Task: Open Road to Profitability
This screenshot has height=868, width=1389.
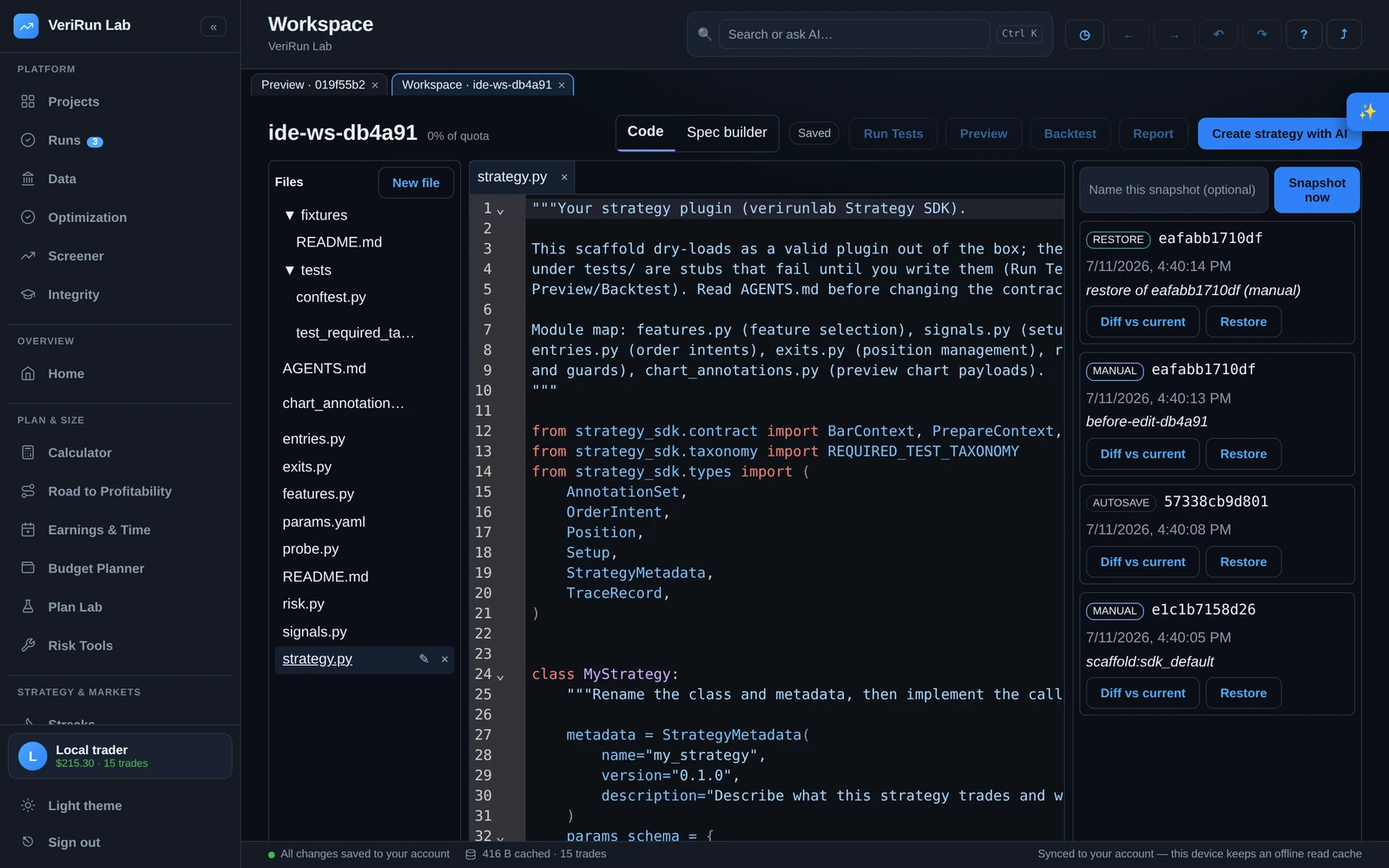Action: pyautogui.click(x=120, y=491)
